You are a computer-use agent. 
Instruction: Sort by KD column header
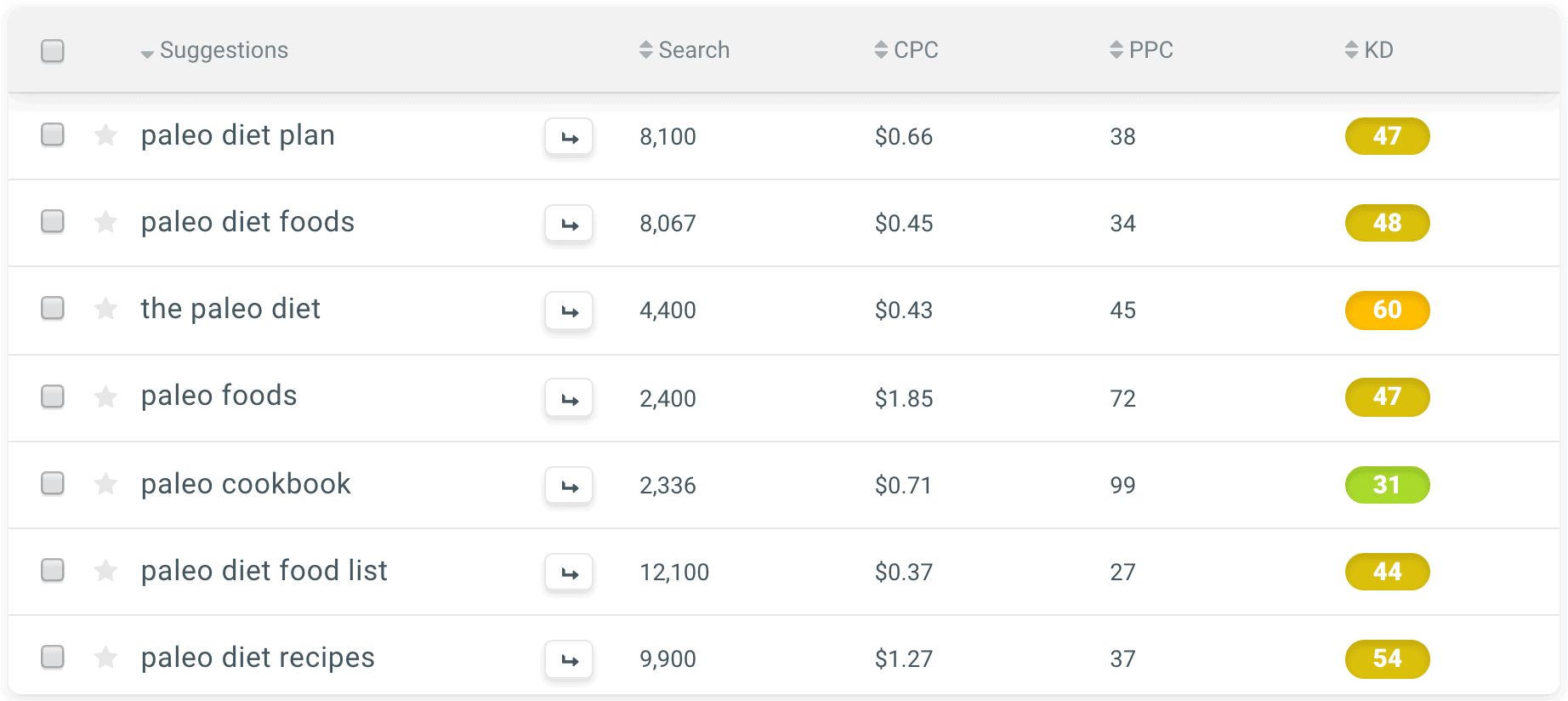click(1369, 50)
